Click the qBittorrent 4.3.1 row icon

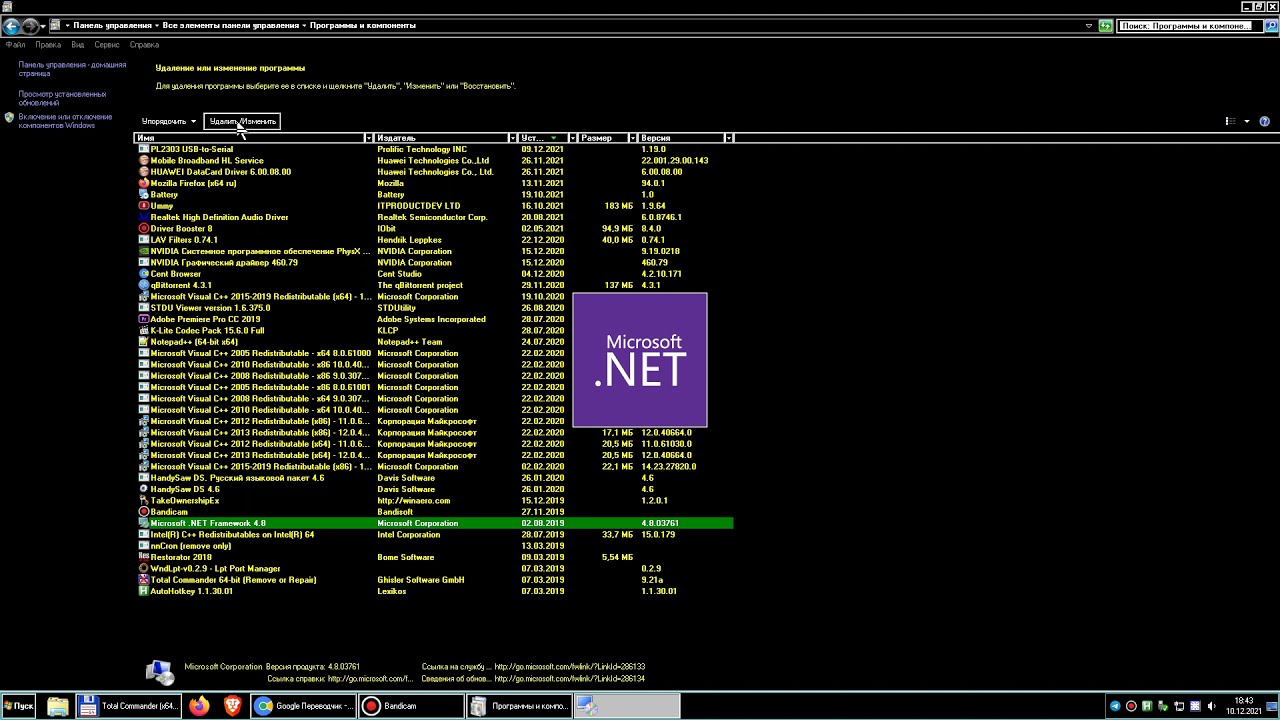point(144,285)
